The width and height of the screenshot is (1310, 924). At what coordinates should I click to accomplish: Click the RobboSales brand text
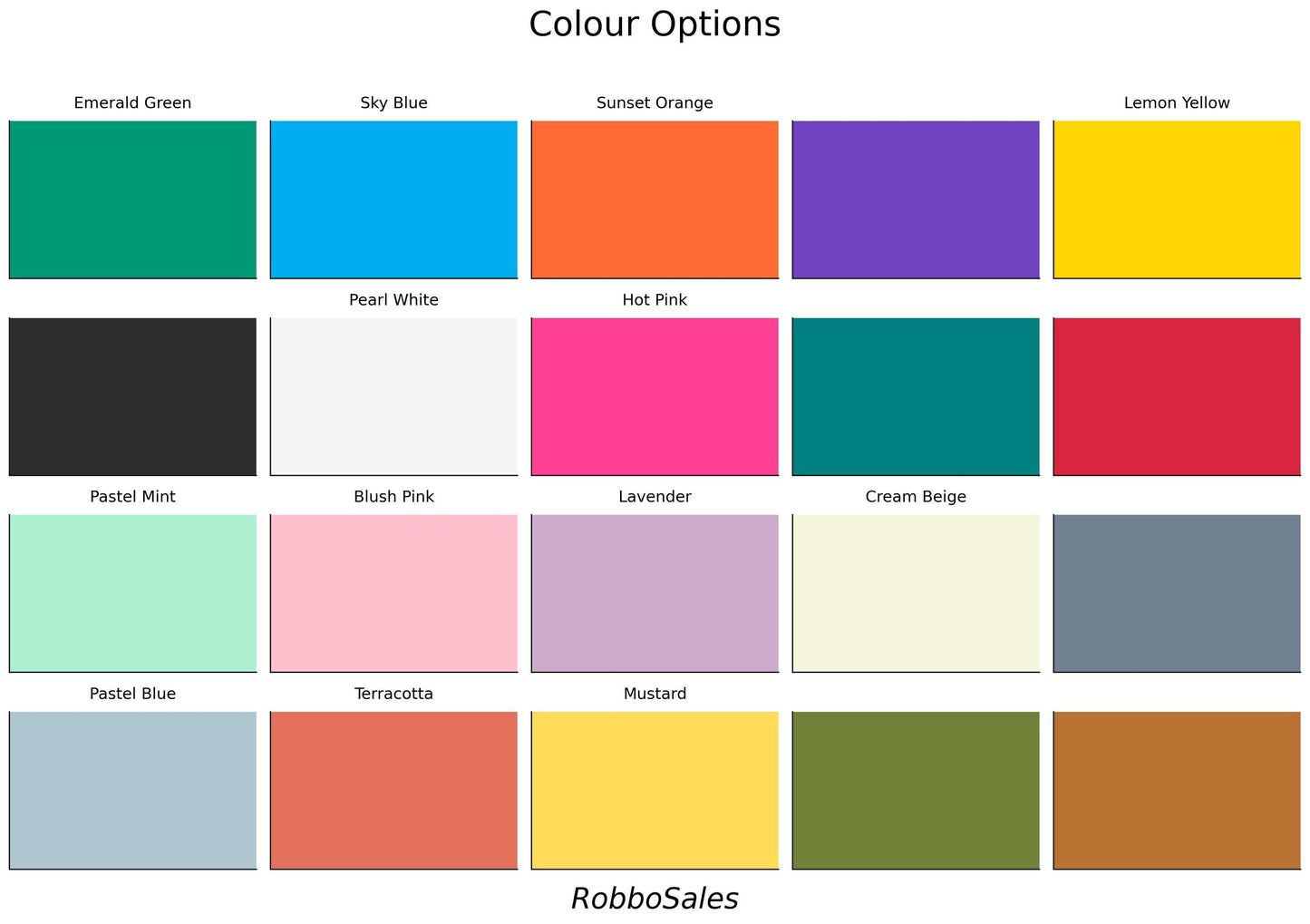[x=655, y=899]
